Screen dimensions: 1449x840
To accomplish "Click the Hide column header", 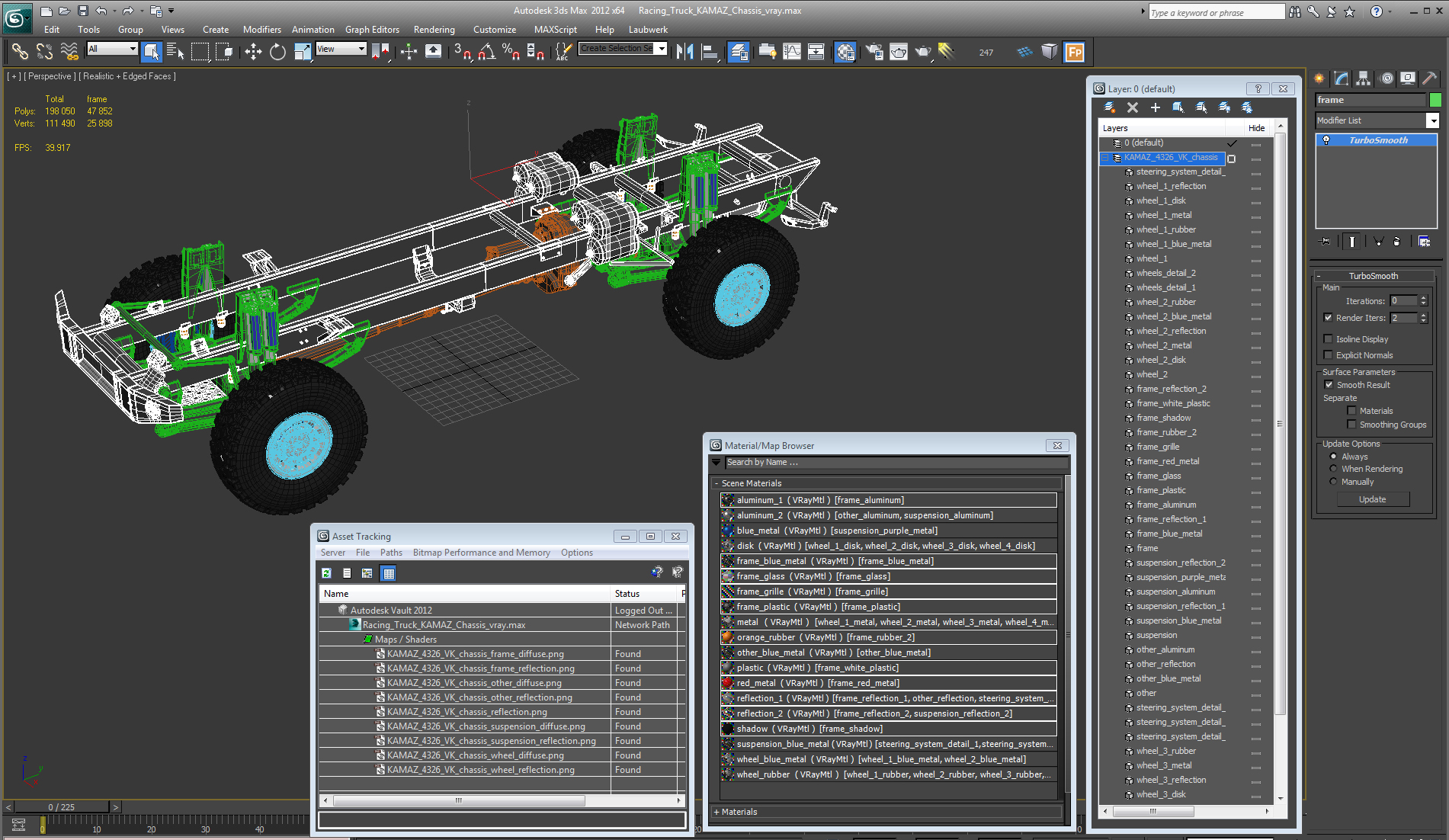I will (x=1256, y=128).
